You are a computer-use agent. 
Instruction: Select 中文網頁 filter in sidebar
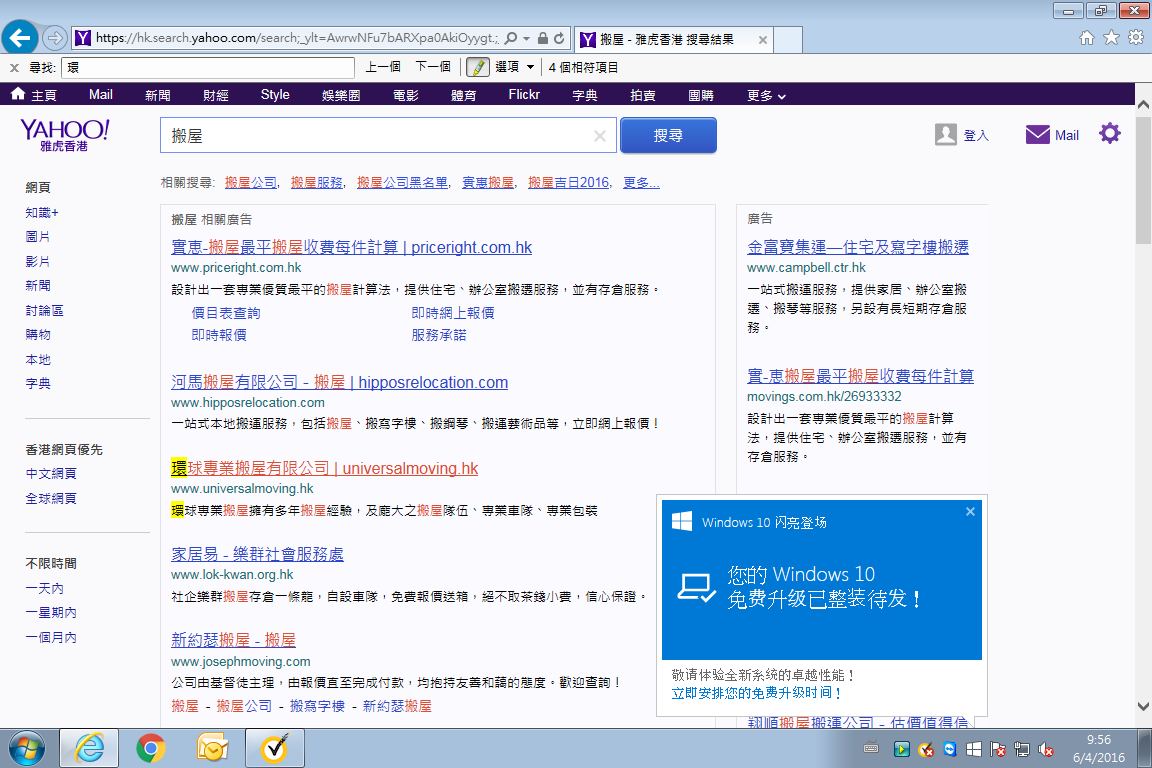point(51,474)
